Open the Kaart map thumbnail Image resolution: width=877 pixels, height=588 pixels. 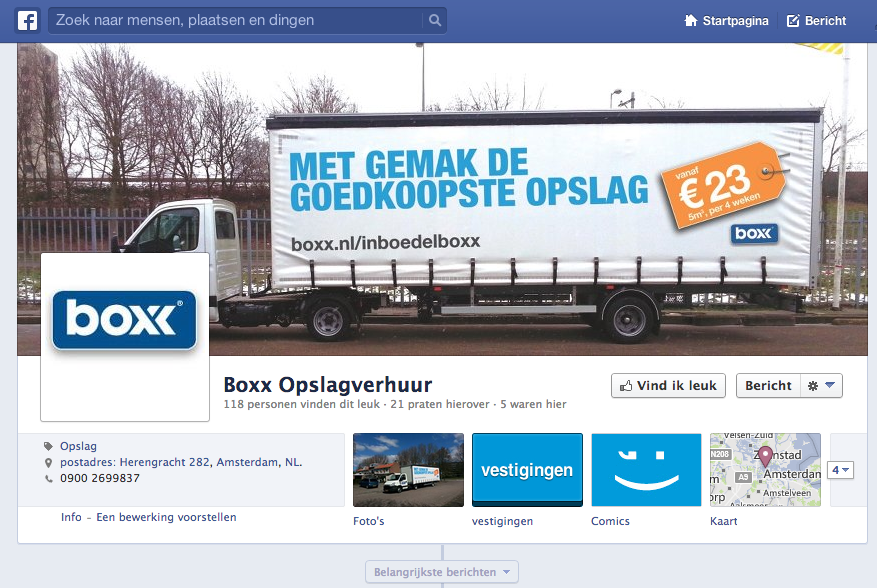[x=765, y=470]
